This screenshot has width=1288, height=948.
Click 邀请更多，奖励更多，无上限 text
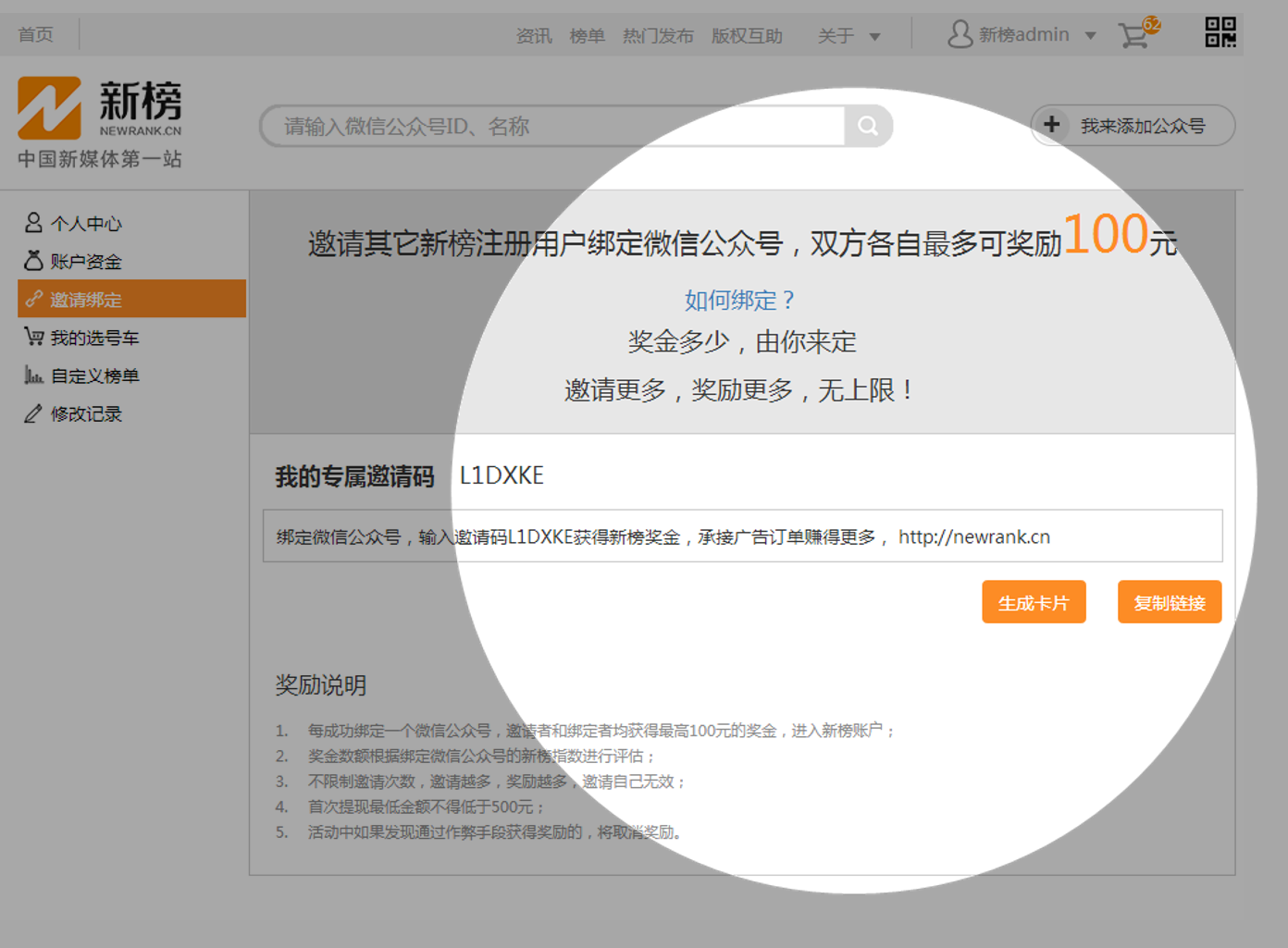[739, 390]
